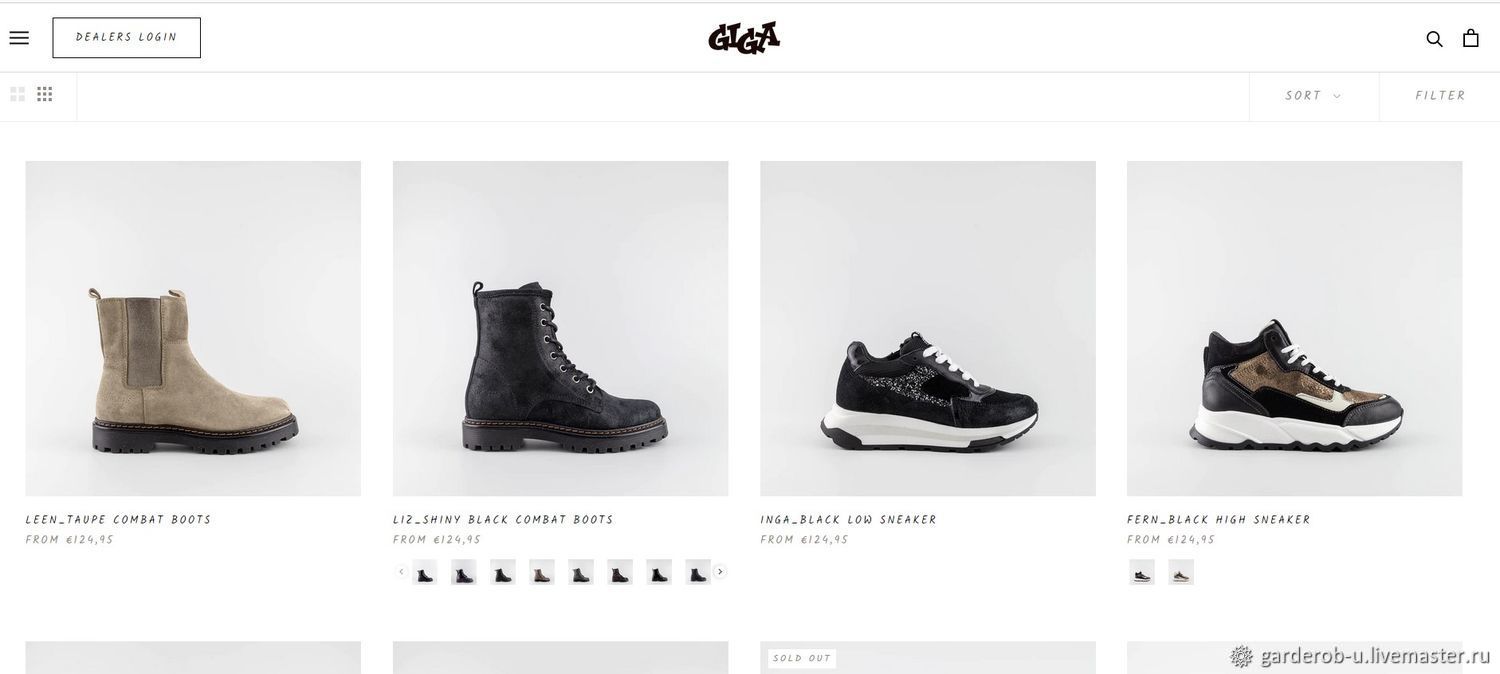Select the brown Liz boot color swatch
Image resolution: width=1500 pixels, height=674 pixels.
tap(542, 572)
